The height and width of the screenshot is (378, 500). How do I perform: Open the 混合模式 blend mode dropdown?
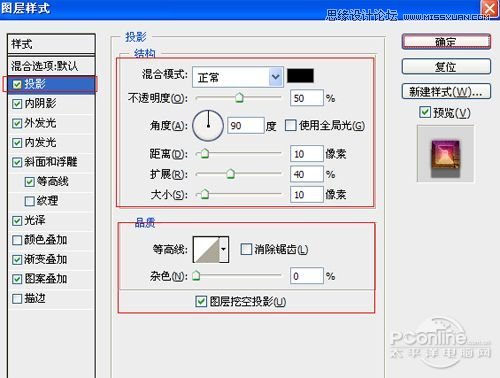click(238, 77)
